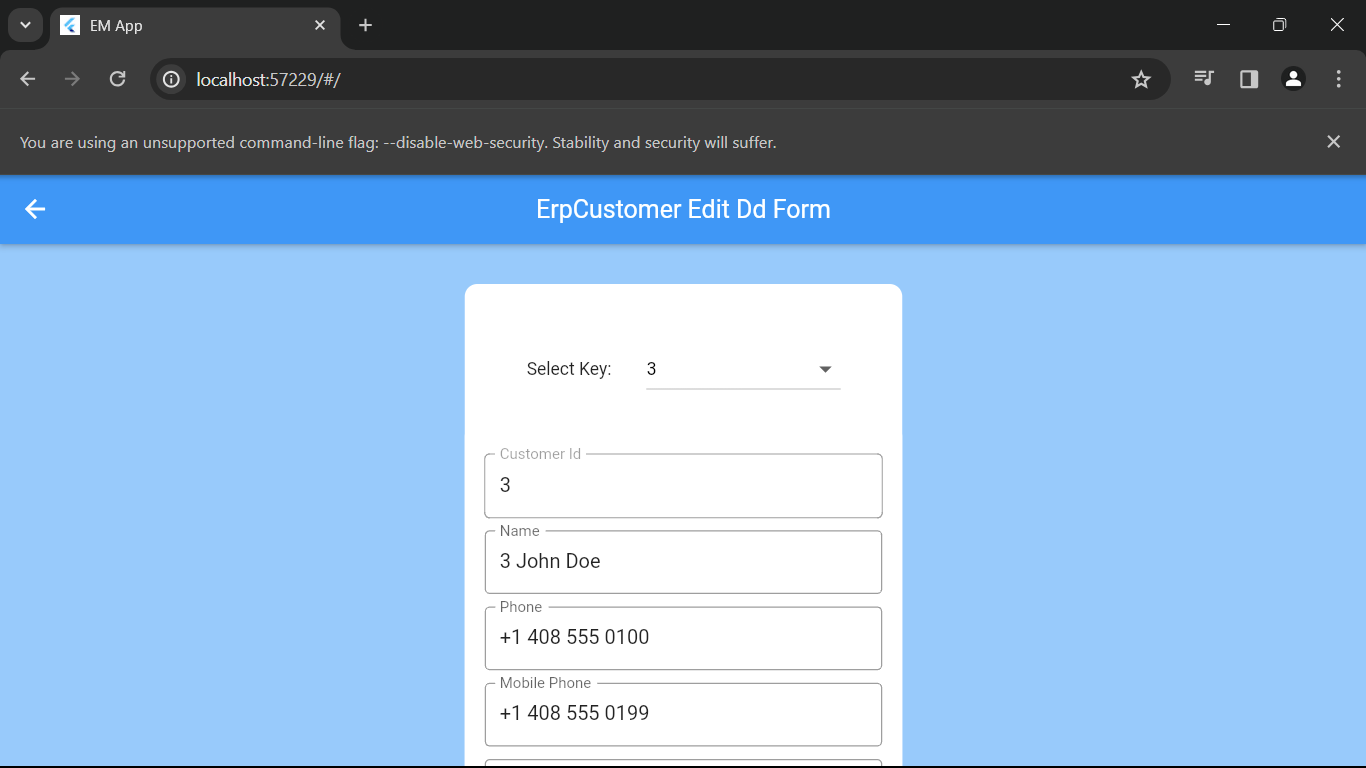This screenshot has width=1366, height=768.
Task: Open the Chrome three-dot menu
Action: 1338,79
